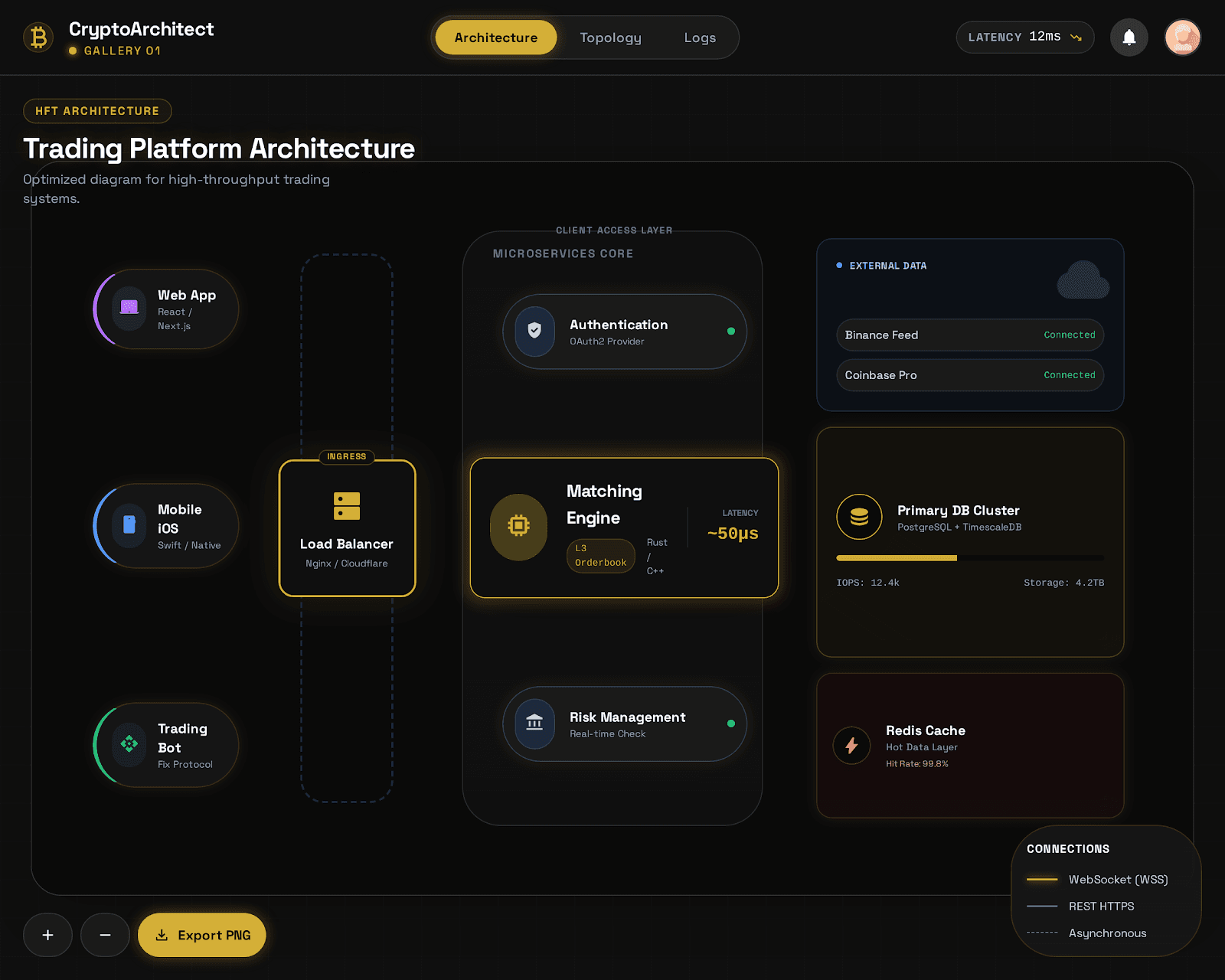Switch to the Topology tab
The image size is (1225, 980).
(x=610, y=37)
